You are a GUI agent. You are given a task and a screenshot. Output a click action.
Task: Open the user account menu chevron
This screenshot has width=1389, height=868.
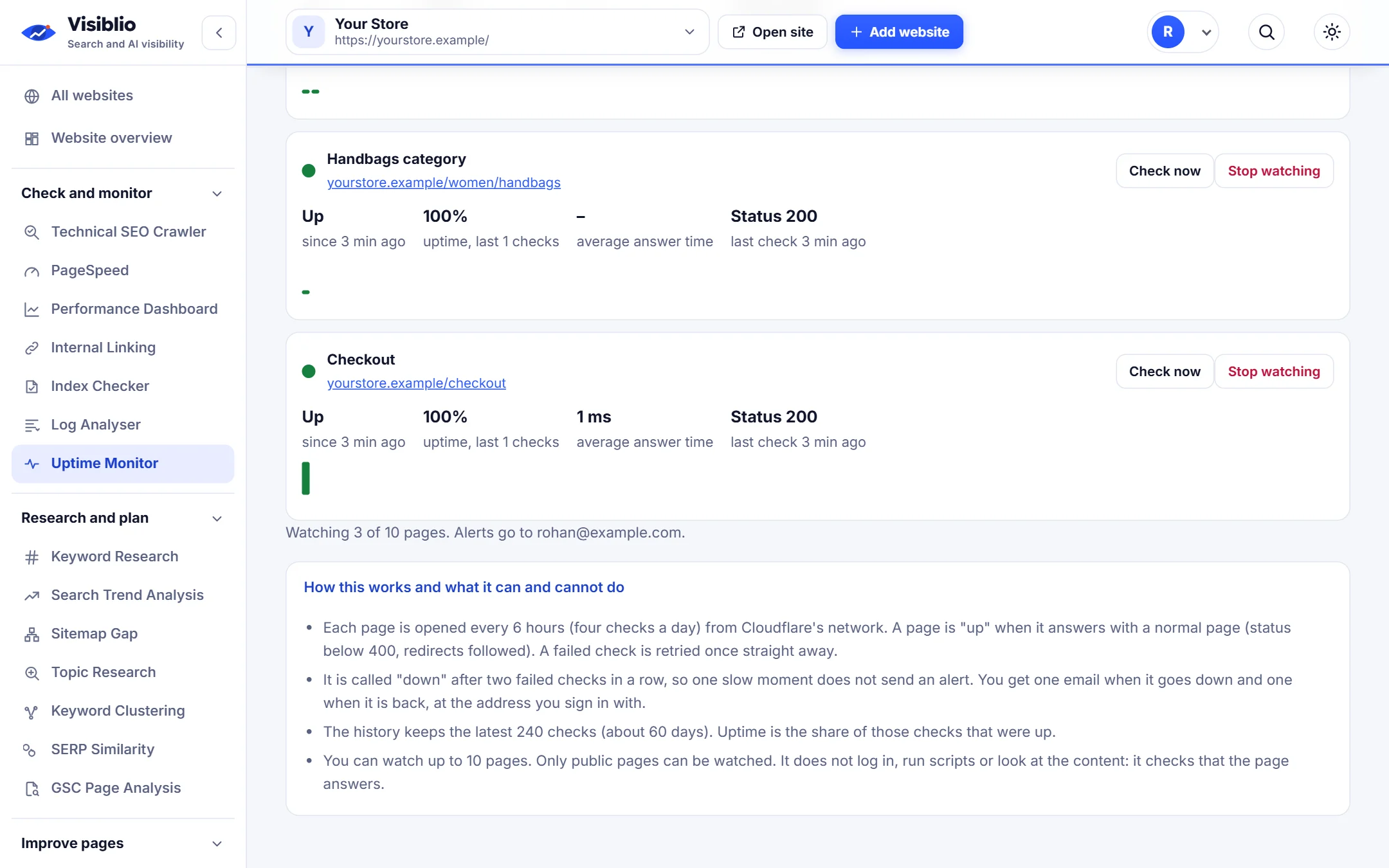pyautogui.click(x=1206, y=32)
